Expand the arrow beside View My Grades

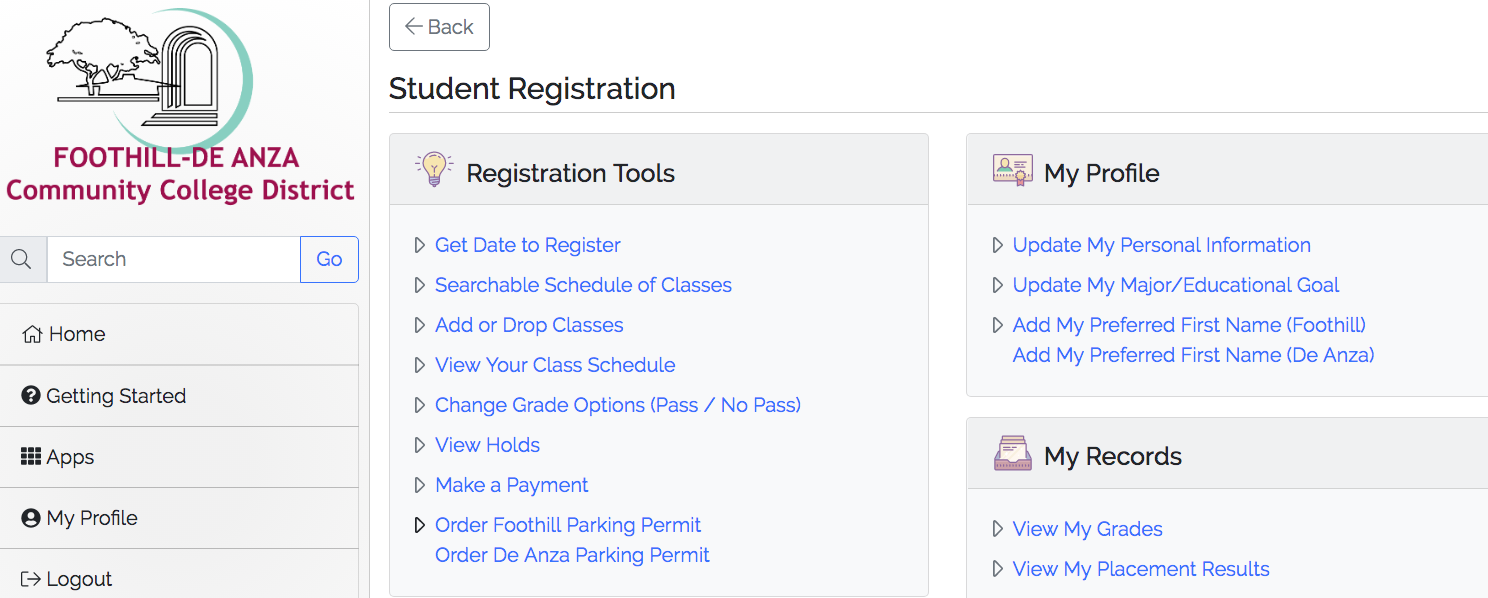coord(997,528)
